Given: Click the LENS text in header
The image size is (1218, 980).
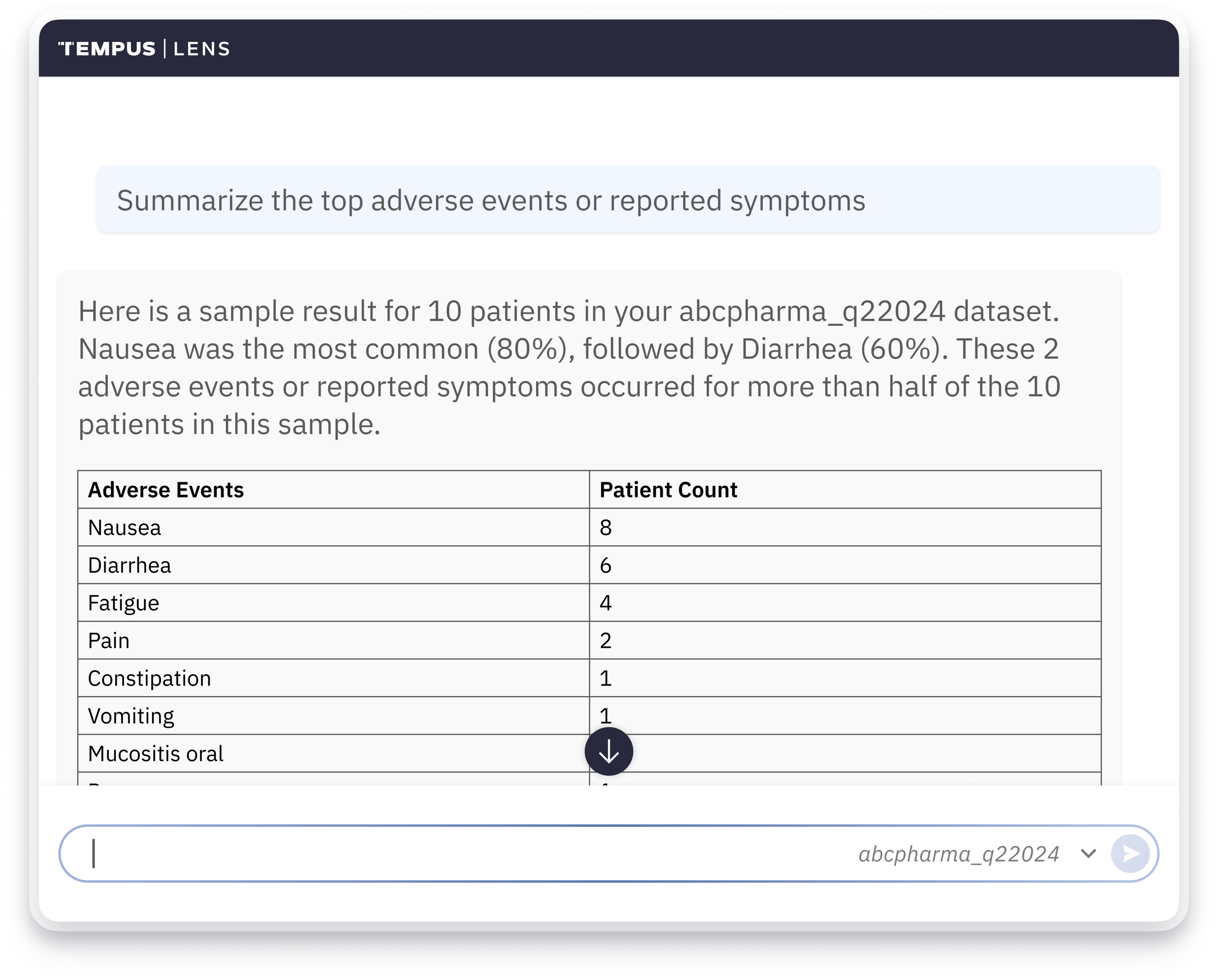Looking at the screenshot, I should coord(202,49).
